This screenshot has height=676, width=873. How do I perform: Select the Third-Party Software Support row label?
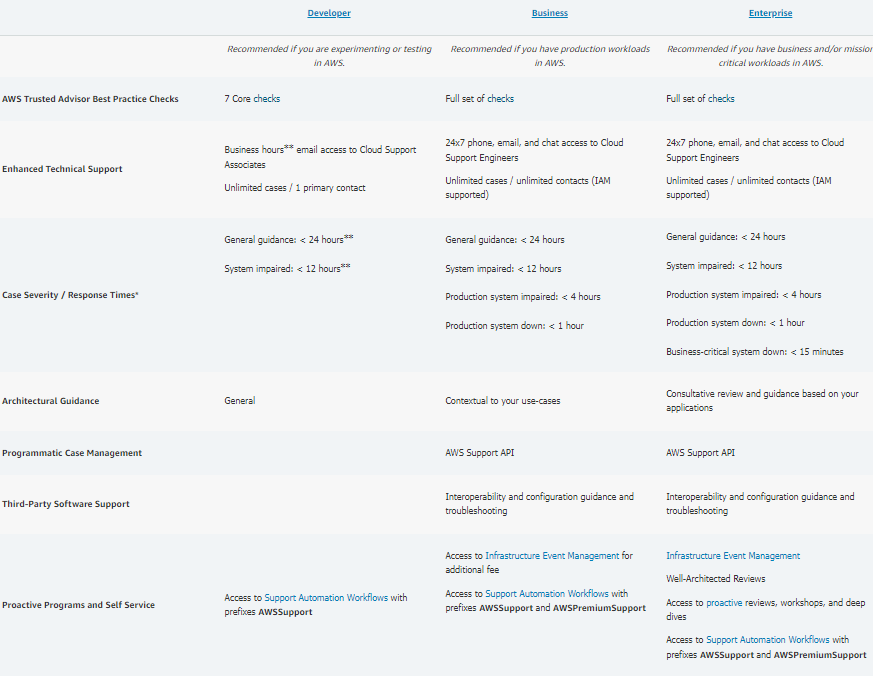point(66,504)
